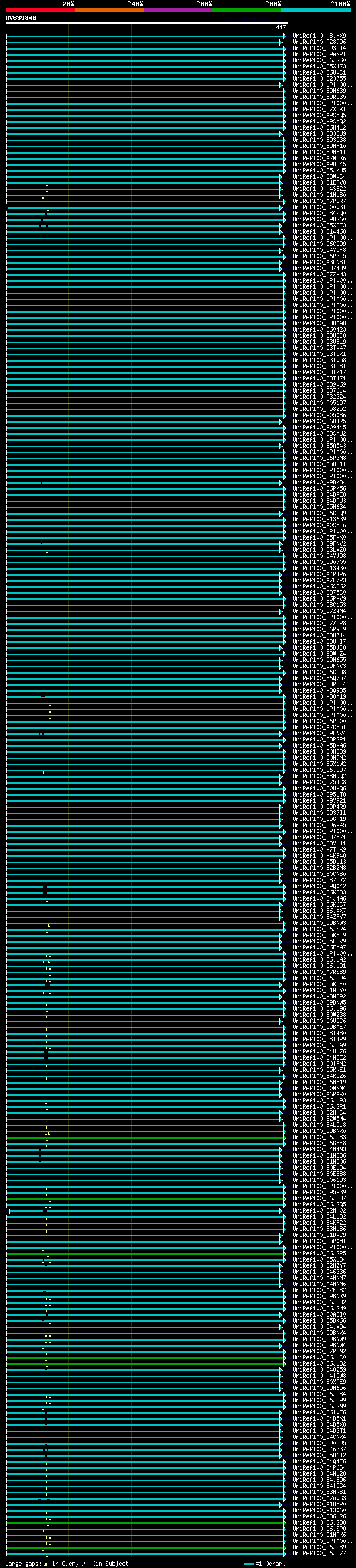
Task: Select the UniRef100_Q00W31 label
Action: [x=319, y=207]
